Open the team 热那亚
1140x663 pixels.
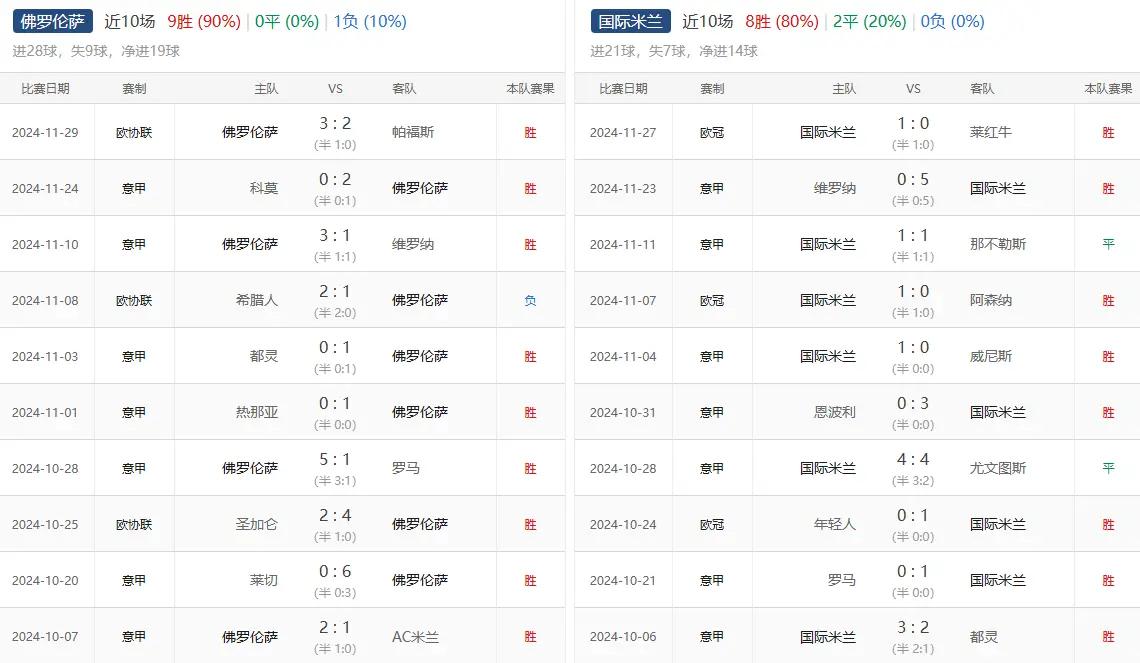pos(257,412)
